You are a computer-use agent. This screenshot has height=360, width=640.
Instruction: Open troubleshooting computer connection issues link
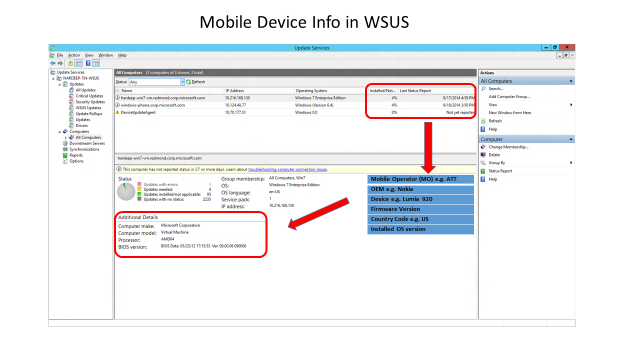click(287, 169)
